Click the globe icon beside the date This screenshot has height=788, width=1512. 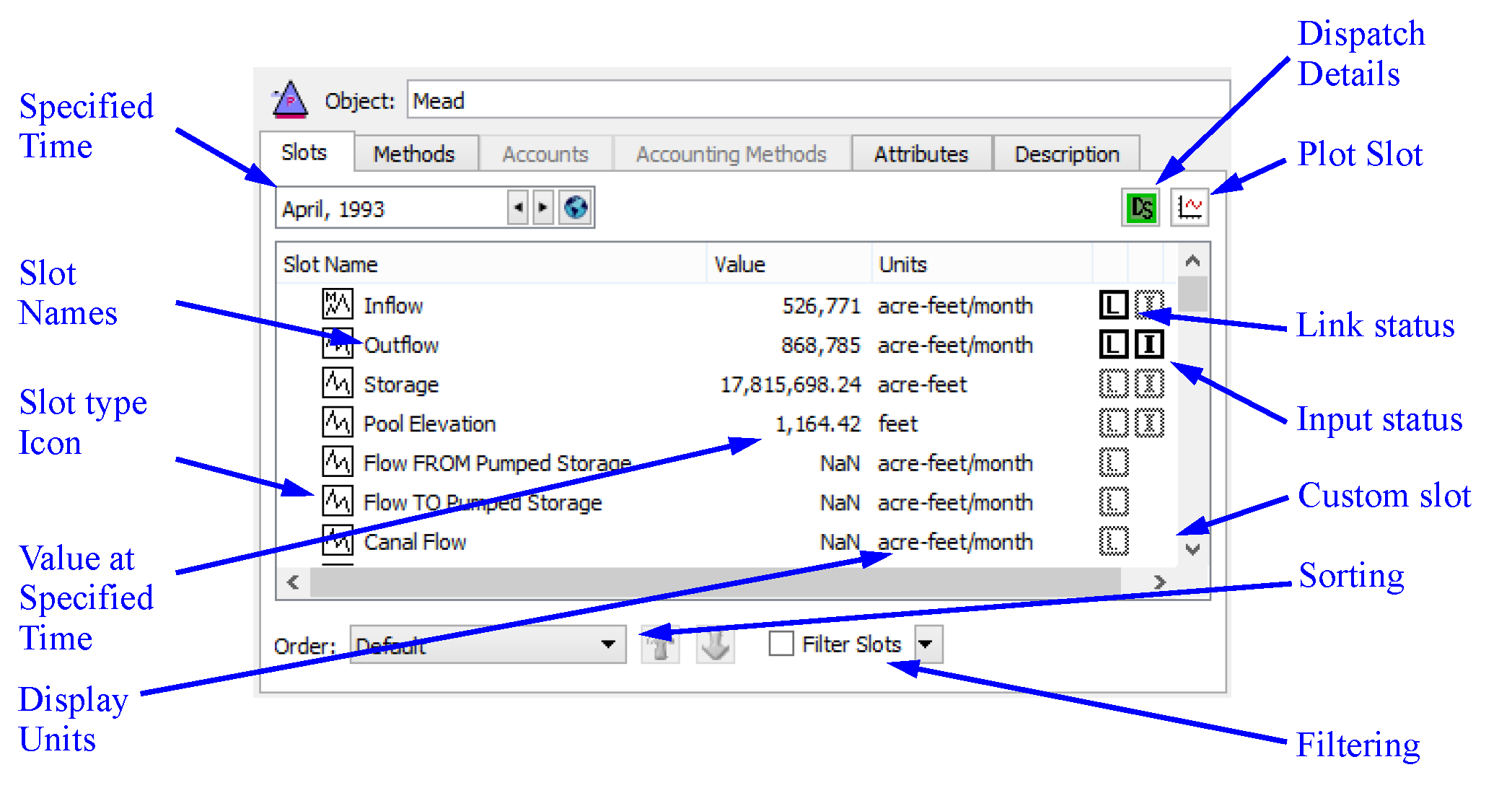[x=575, y=209]
